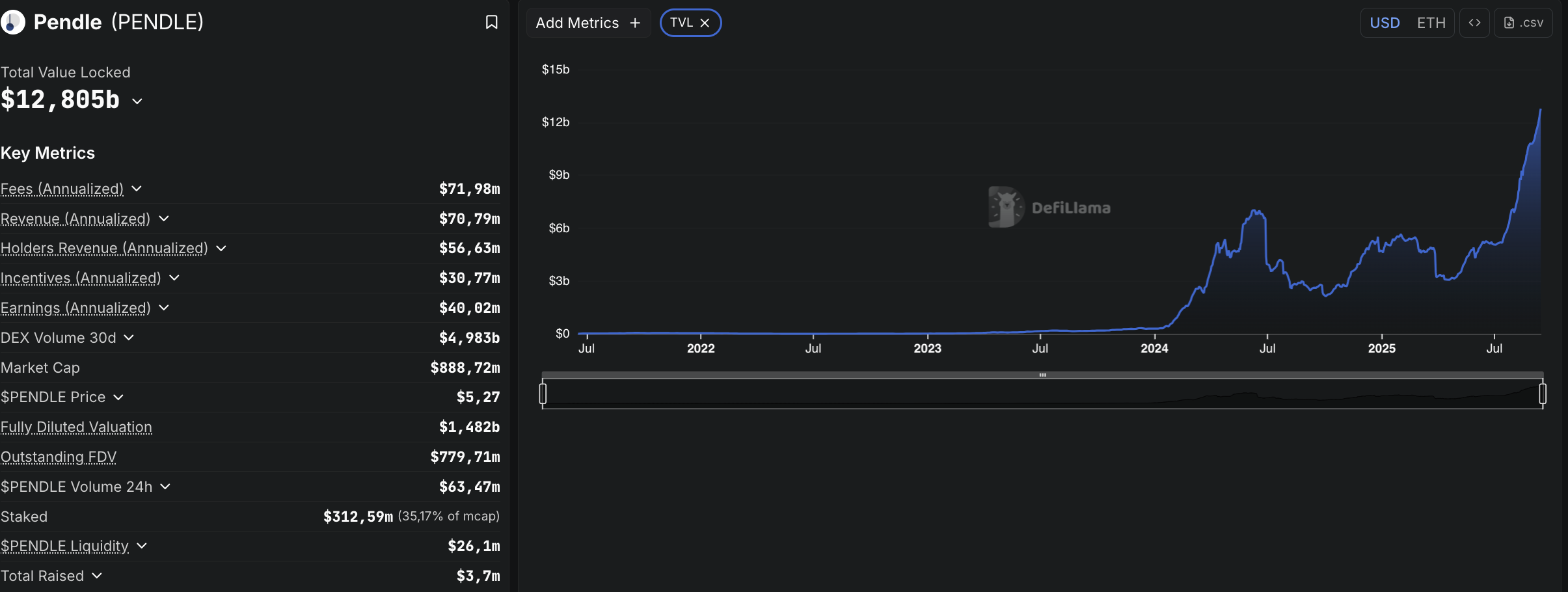Expand Fees (Annualized) details
This screenshot has height=592, width=1568.
[x=137, y=189]
